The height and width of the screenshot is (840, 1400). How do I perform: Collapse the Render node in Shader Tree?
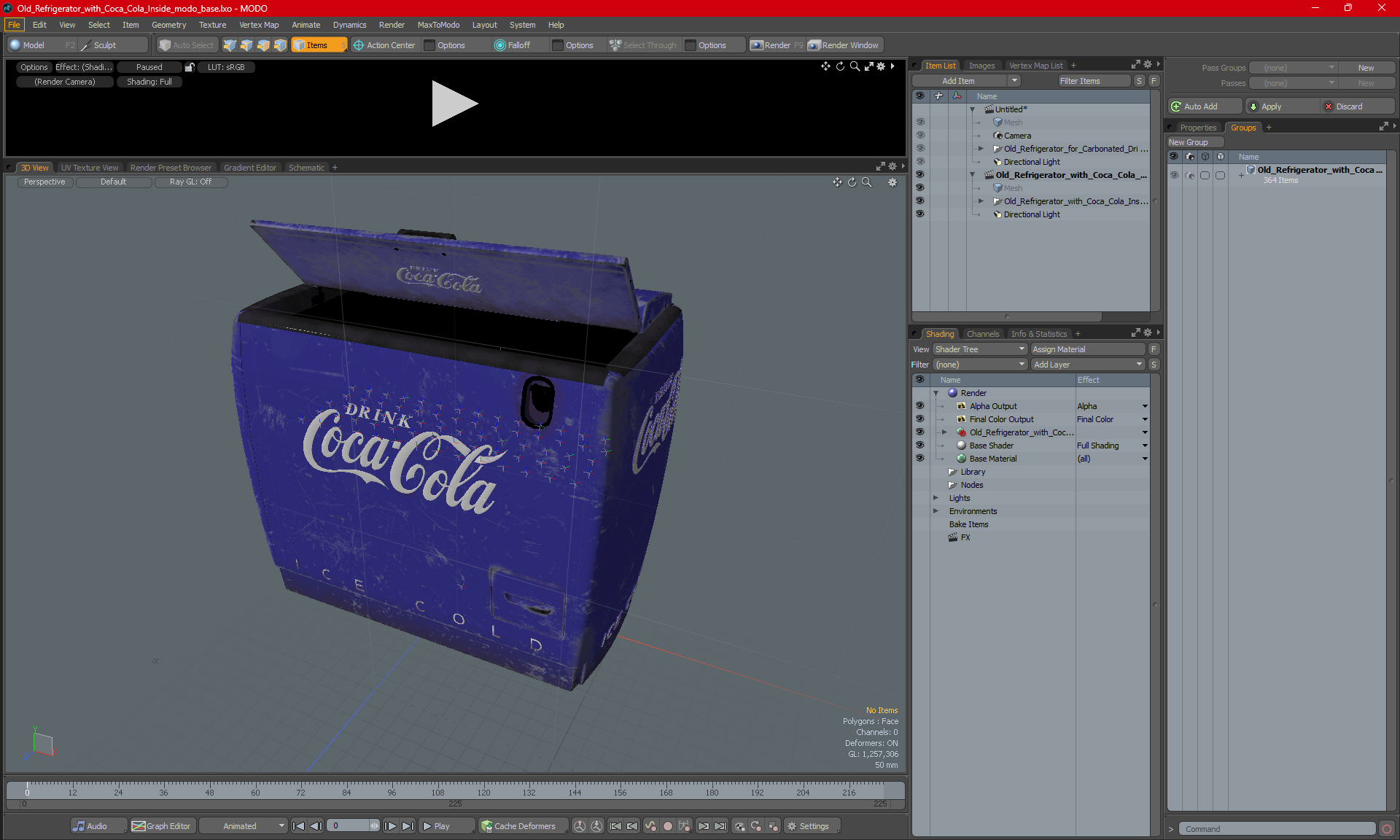(x=936, y=393)
